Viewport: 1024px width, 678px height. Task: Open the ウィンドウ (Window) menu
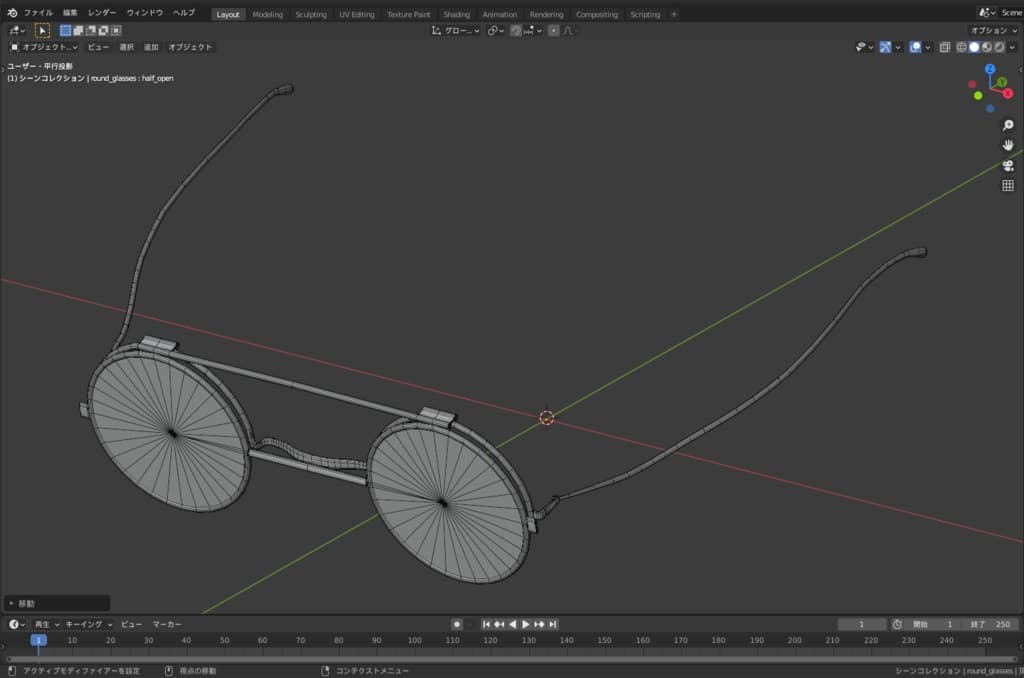click(x=144, y=12)
